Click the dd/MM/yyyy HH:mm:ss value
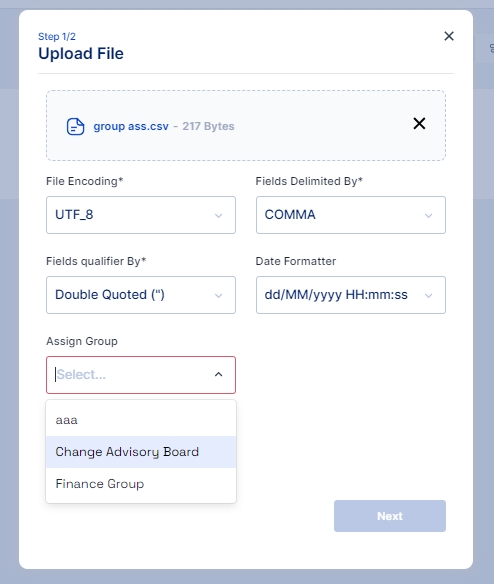Viewport: 494px width, 584px height. 336,295
